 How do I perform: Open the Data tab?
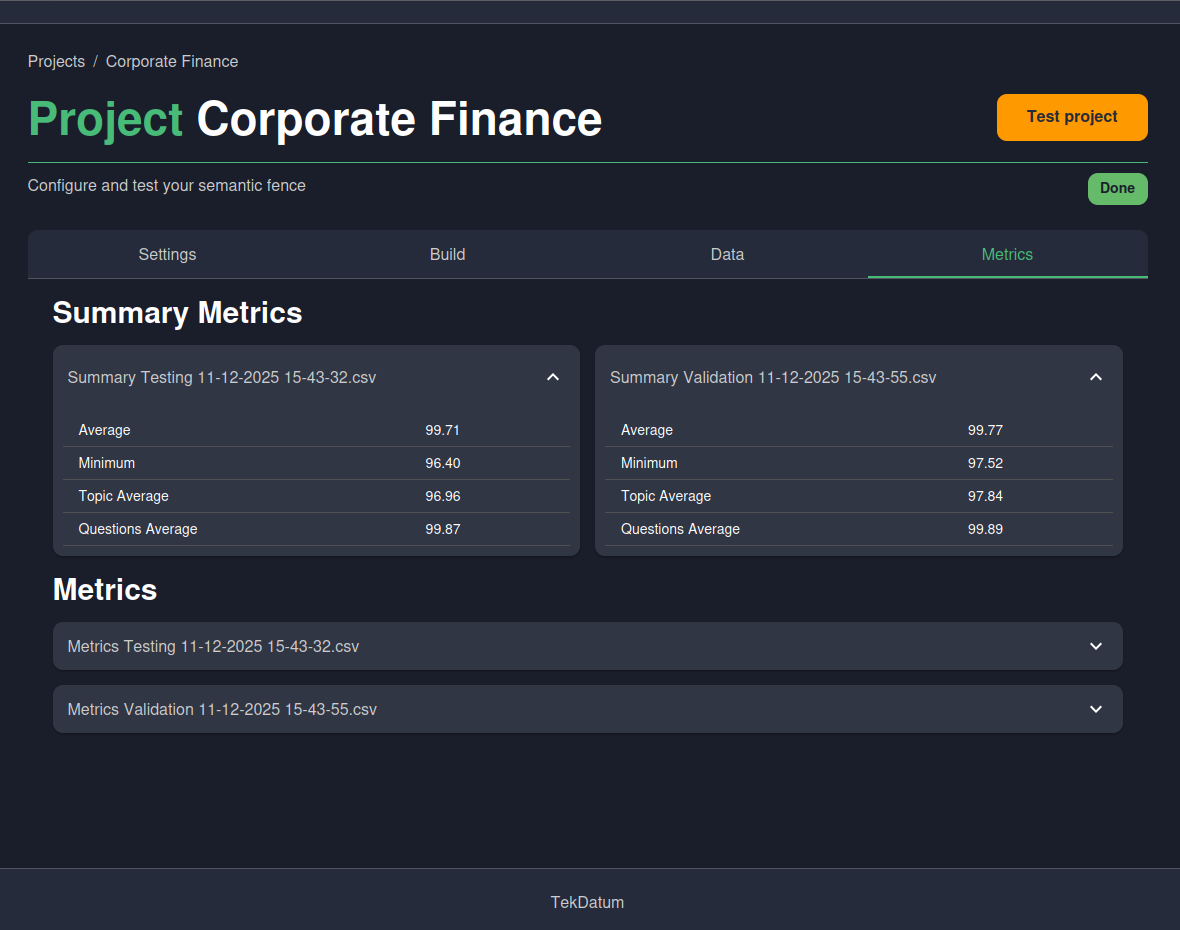tap(727, 254)
